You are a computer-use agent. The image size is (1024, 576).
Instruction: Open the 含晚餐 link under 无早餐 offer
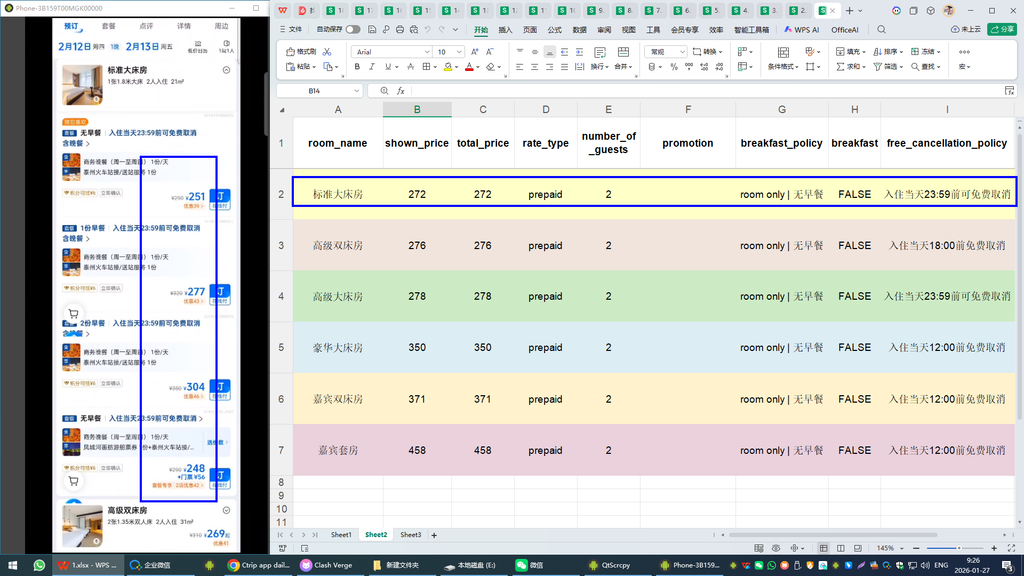click(76, 144)
